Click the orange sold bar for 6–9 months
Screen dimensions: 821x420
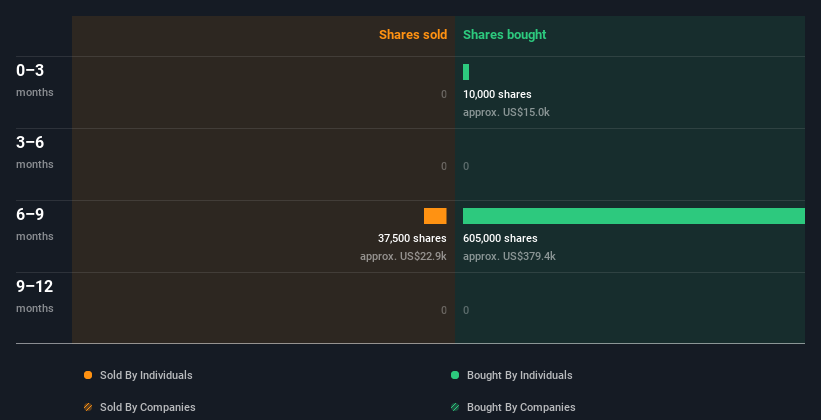point(435,216)
